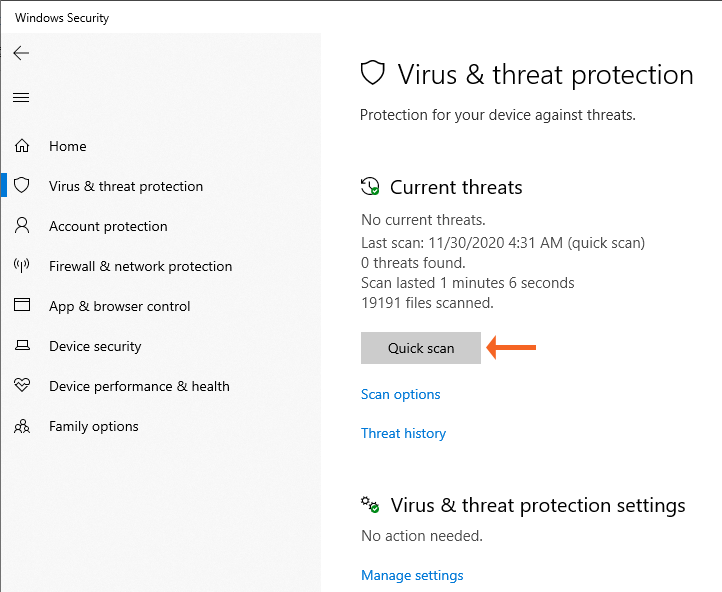Viewport: 722px width, 592px height.
Task: Select Firewall & network protection
Action: coord(140,266)
